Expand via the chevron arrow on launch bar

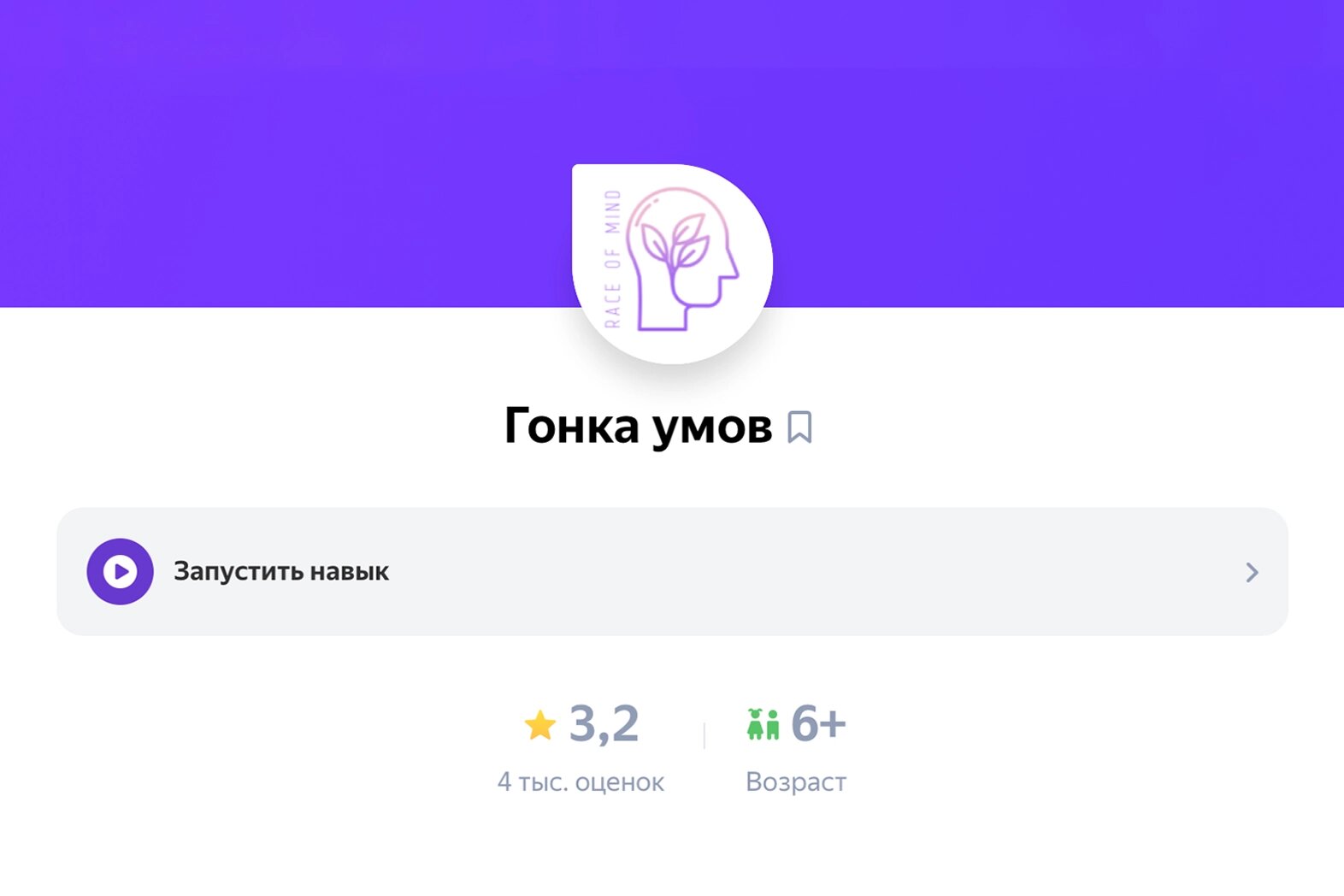pos(1252,572)
